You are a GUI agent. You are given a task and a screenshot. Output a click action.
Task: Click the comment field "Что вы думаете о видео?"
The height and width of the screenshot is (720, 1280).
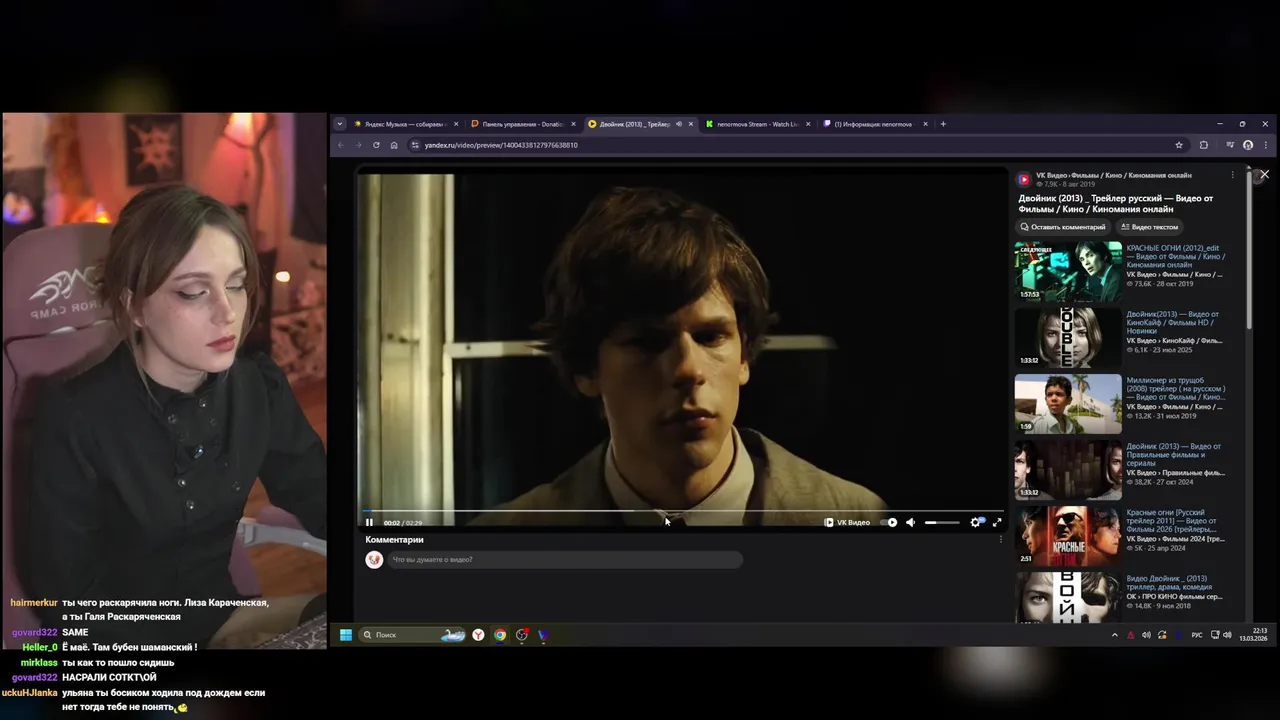(x=565, y=559)
